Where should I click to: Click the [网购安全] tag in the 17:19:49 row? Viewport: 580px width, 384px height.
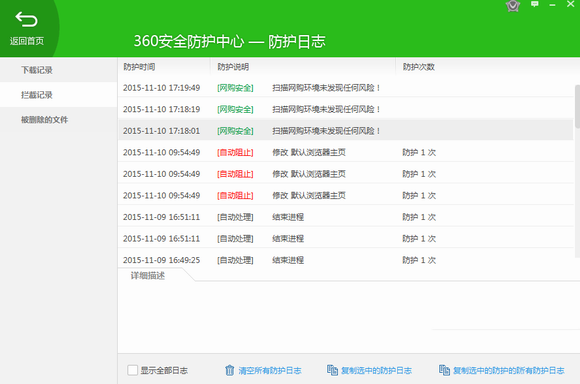[235, 88]
